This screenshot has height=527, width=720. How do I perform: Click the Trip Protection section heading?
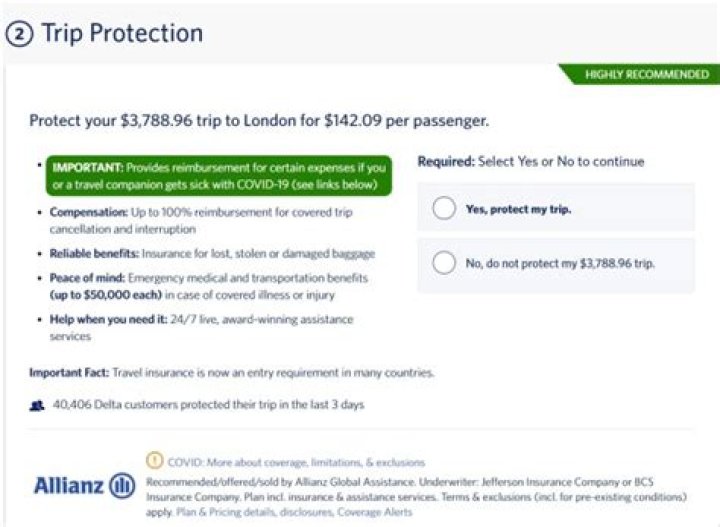click(x=122, y=33)
